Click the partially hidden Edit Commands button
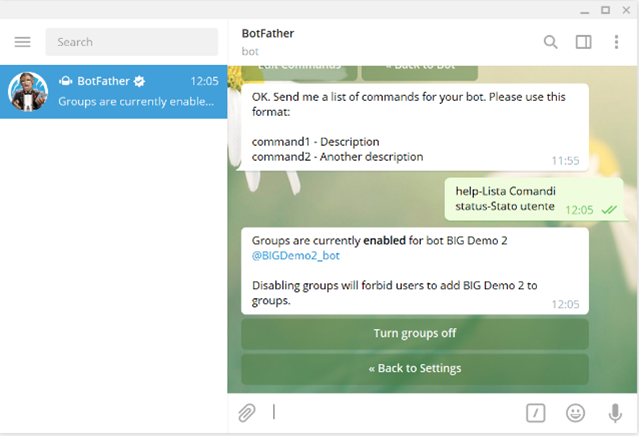 [x=300, y=73]
